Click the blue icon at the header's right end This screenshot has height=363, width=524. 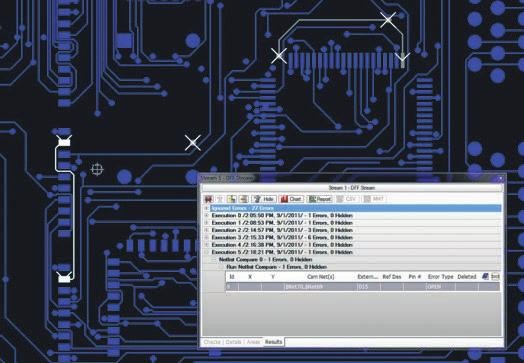[485, 276]
